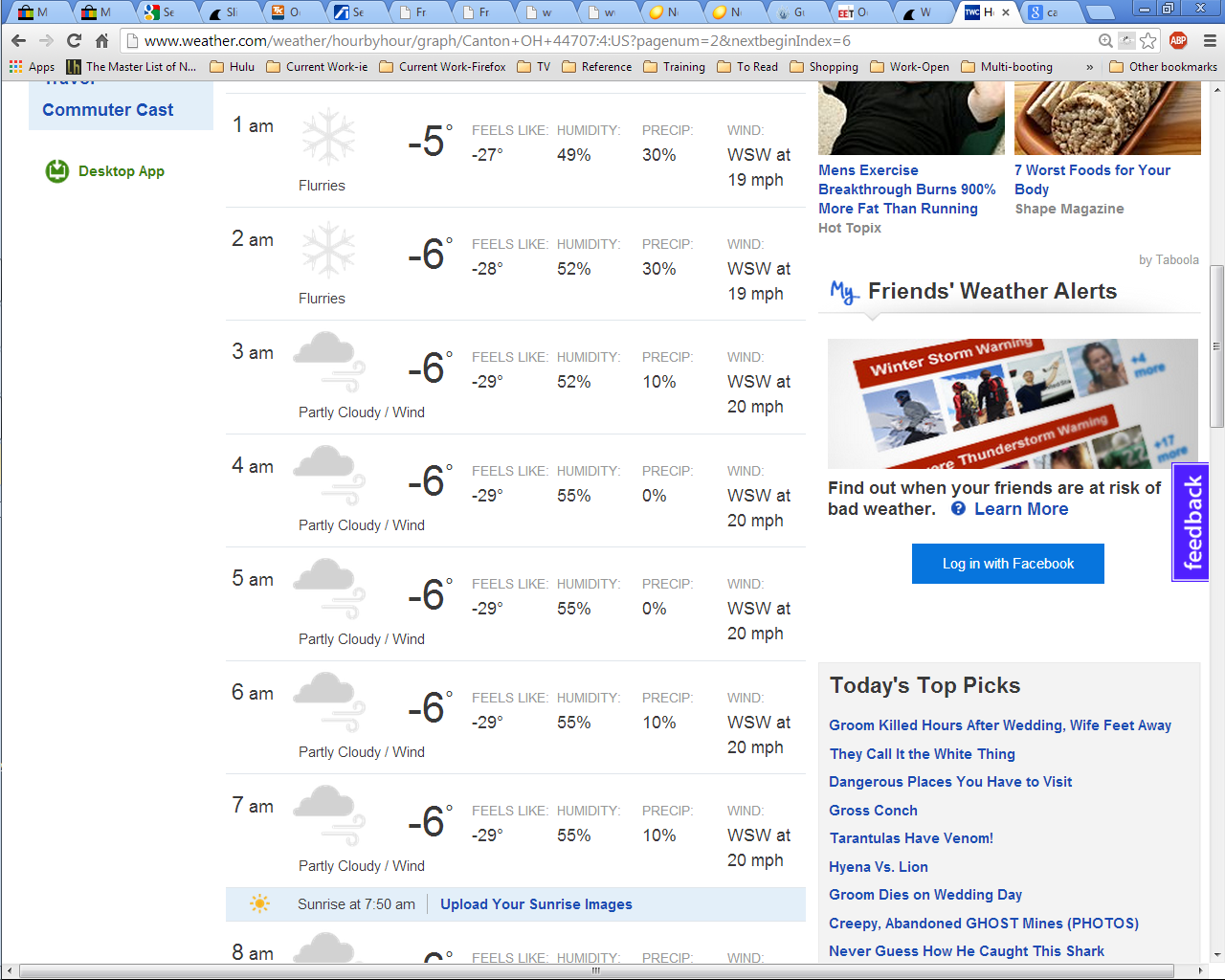Open Mens Exercise Breakthrough ad link
The image size is (1225, 980).
(x=906, y=189)
